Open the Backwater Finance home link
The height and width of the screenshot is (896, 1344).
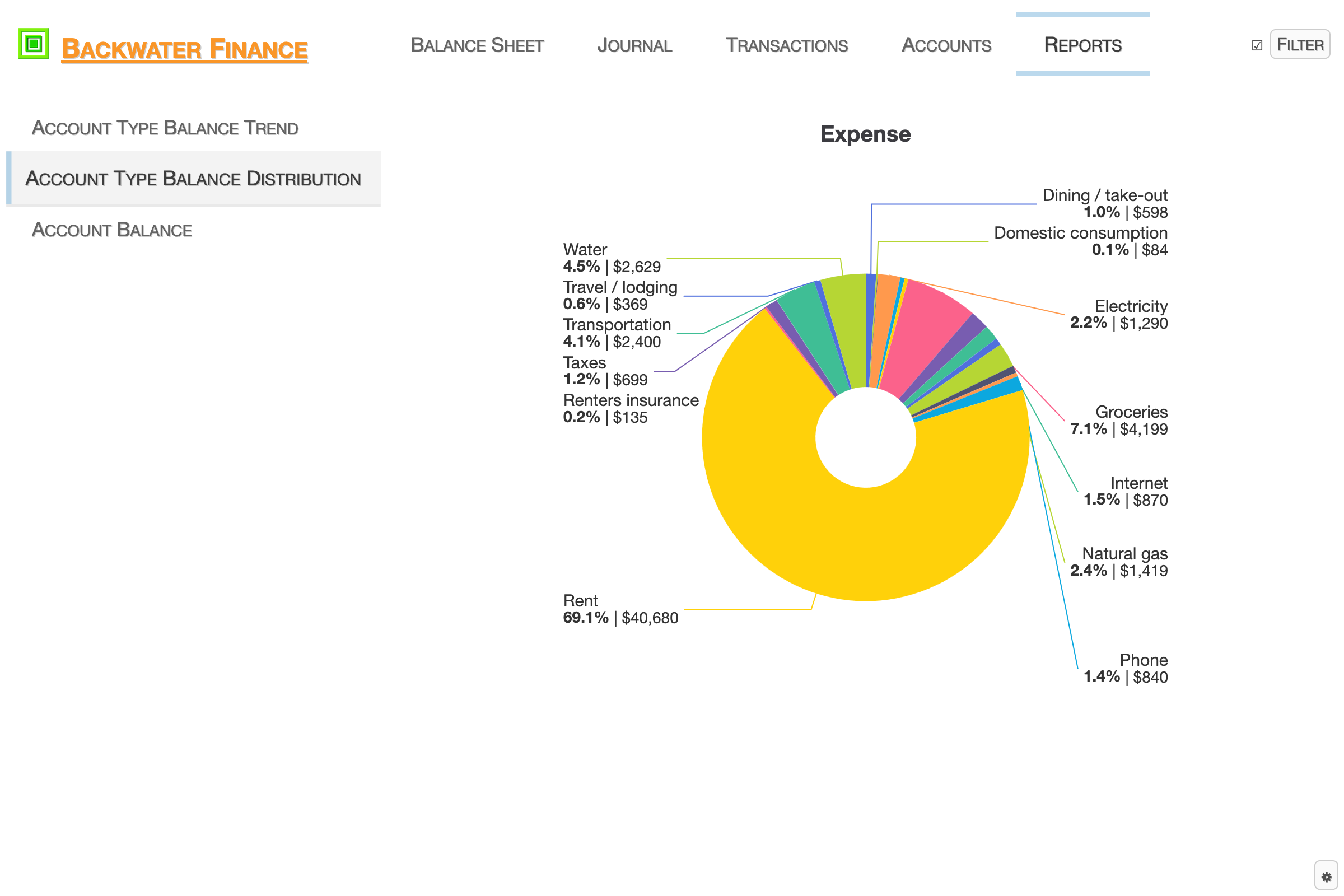(x=184, y=49)
